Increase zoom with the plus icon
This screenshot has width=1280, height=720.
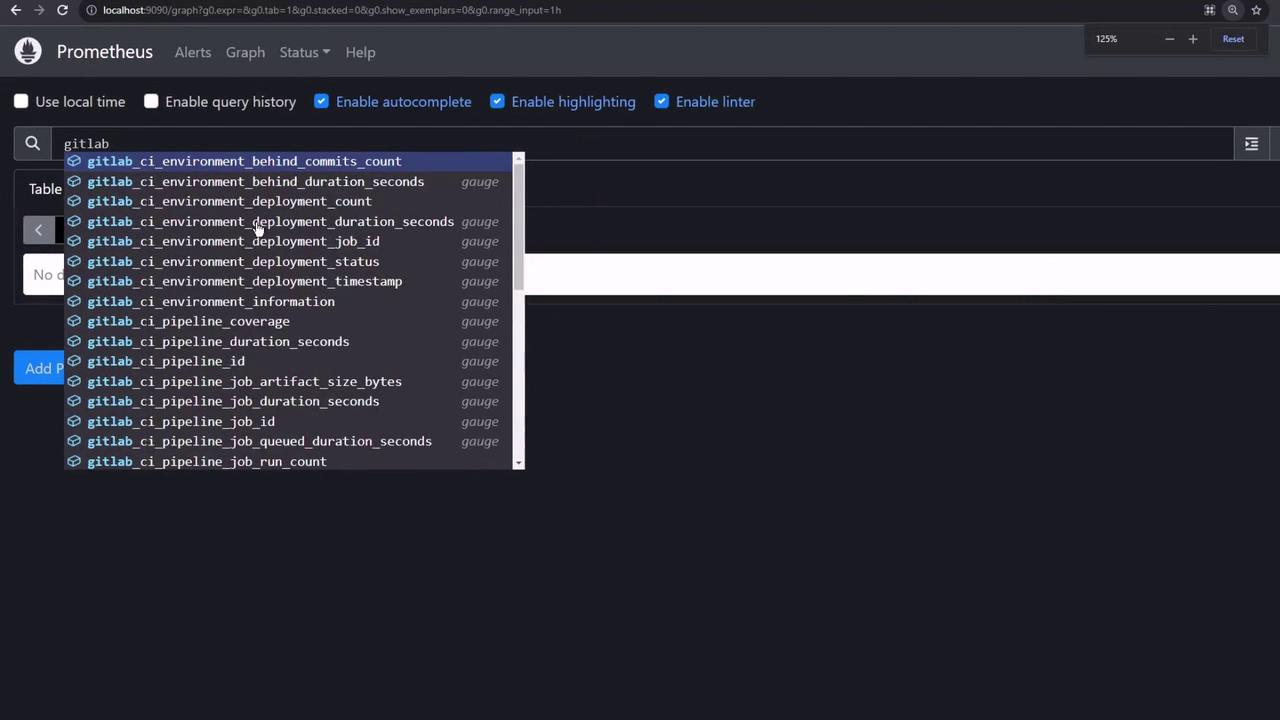1192,39
